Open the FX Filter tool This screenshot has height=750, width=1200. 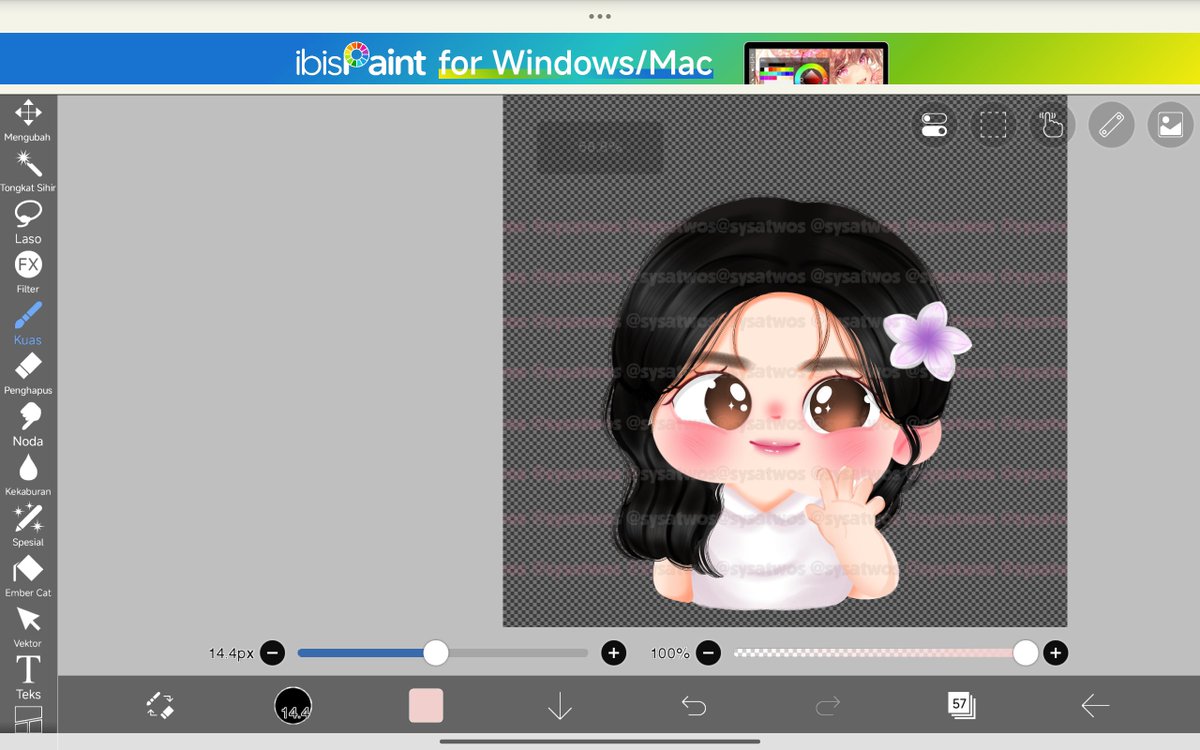click(28, 273)
